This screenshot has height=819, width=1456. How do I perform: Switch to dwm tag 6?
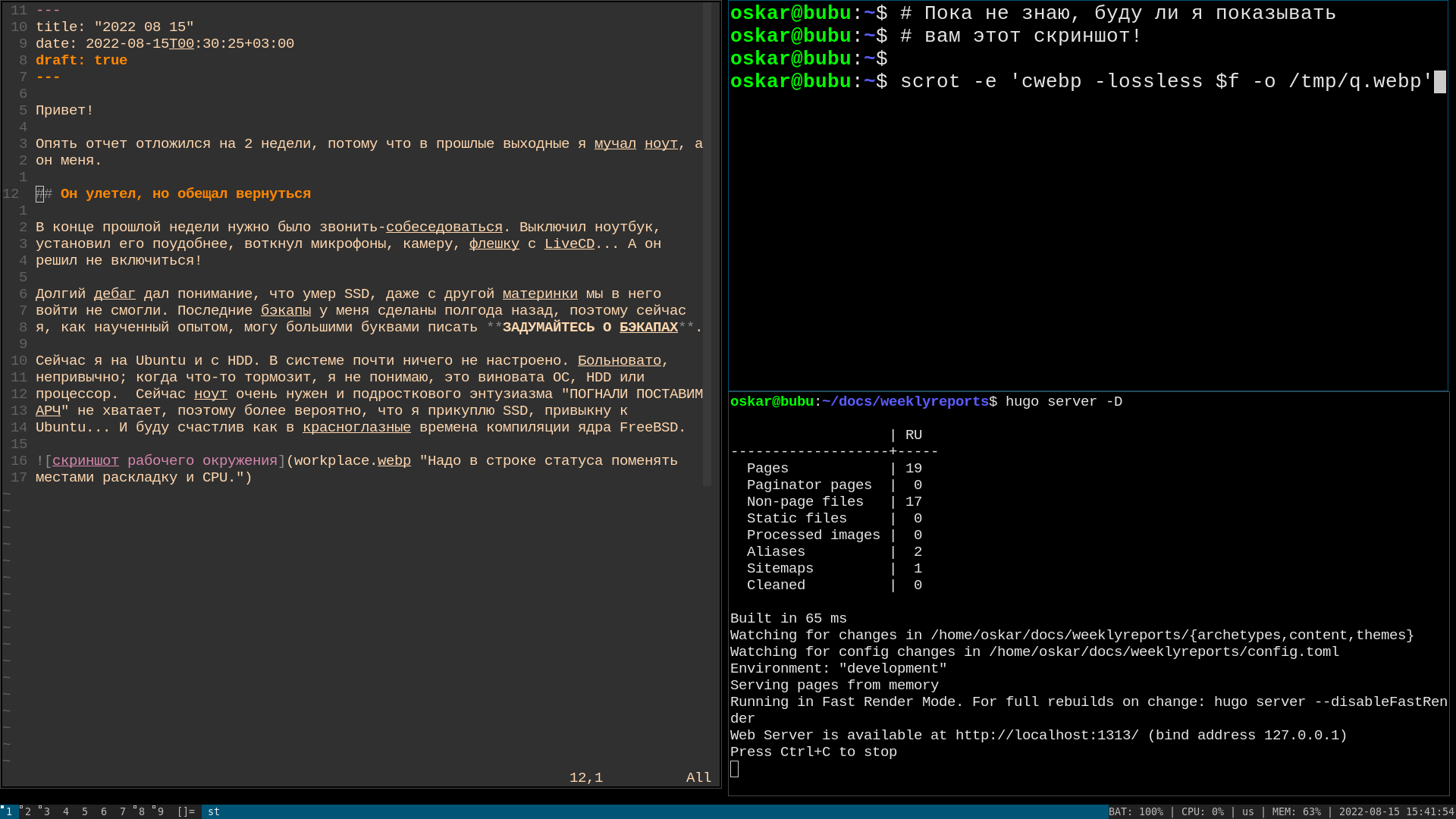click(104, 811)
